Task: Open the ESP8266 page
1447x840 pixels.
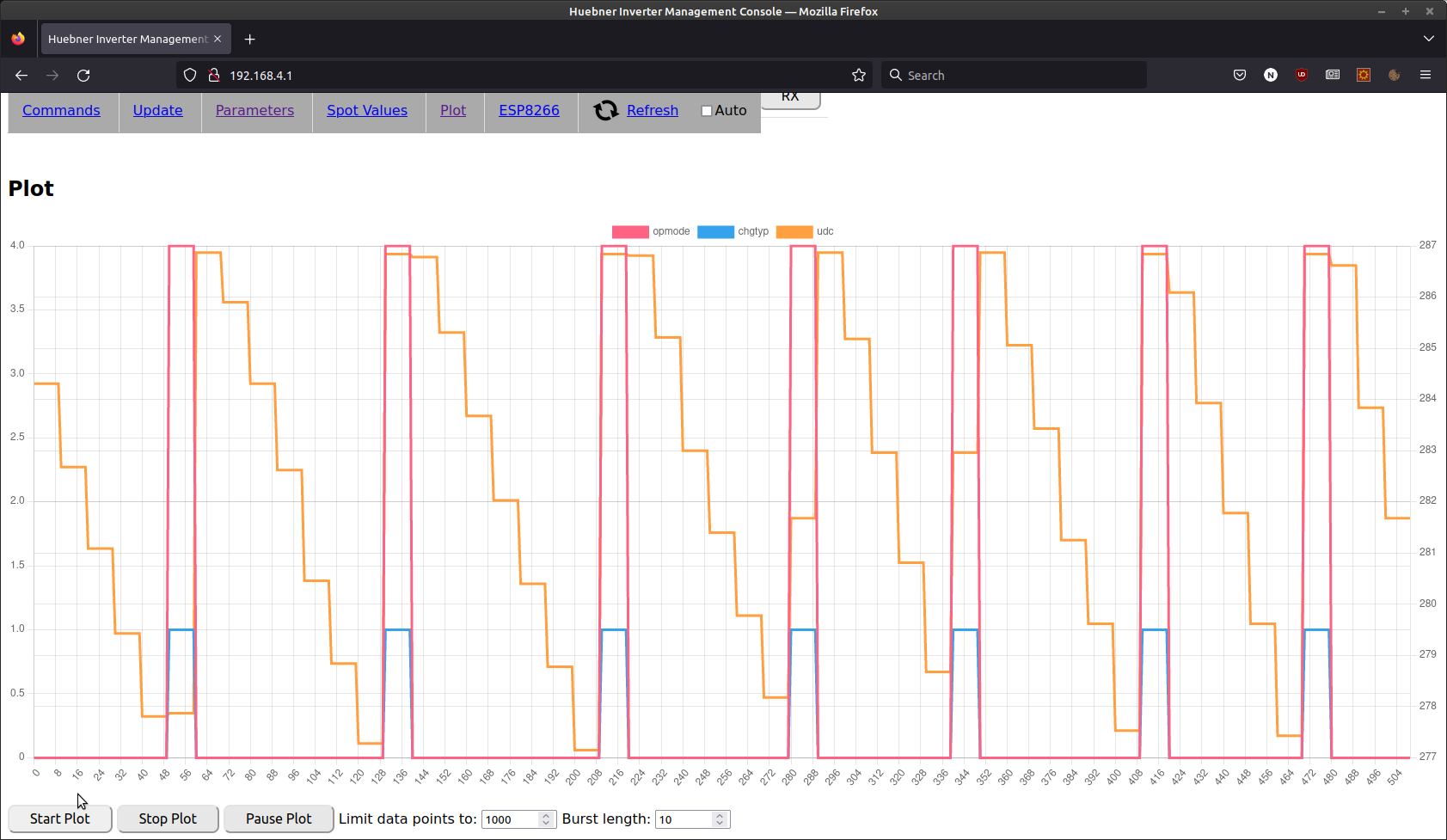Action: click(529, 110)
